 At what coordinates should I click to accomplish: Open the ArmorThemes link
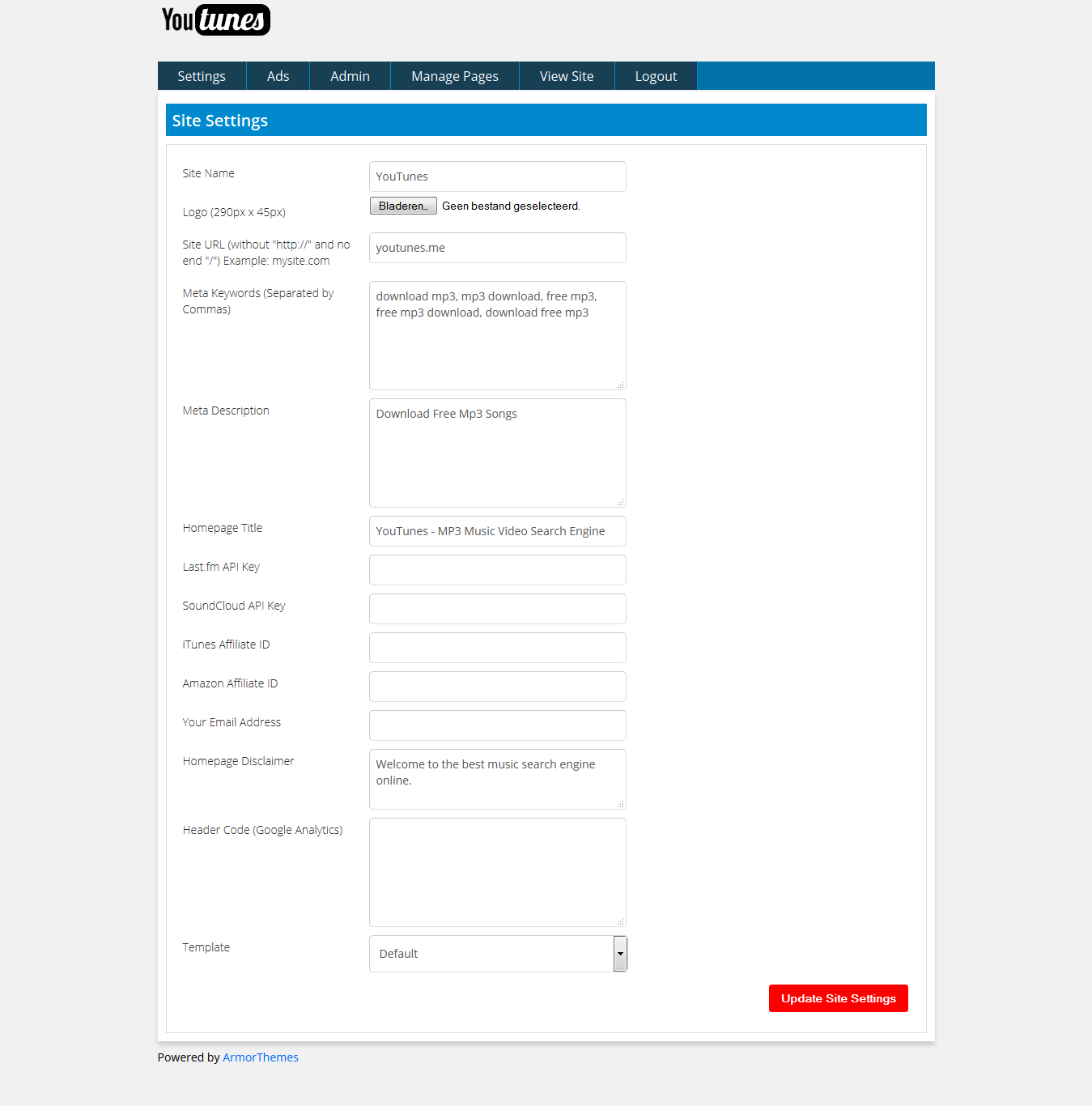[261, 1057]
